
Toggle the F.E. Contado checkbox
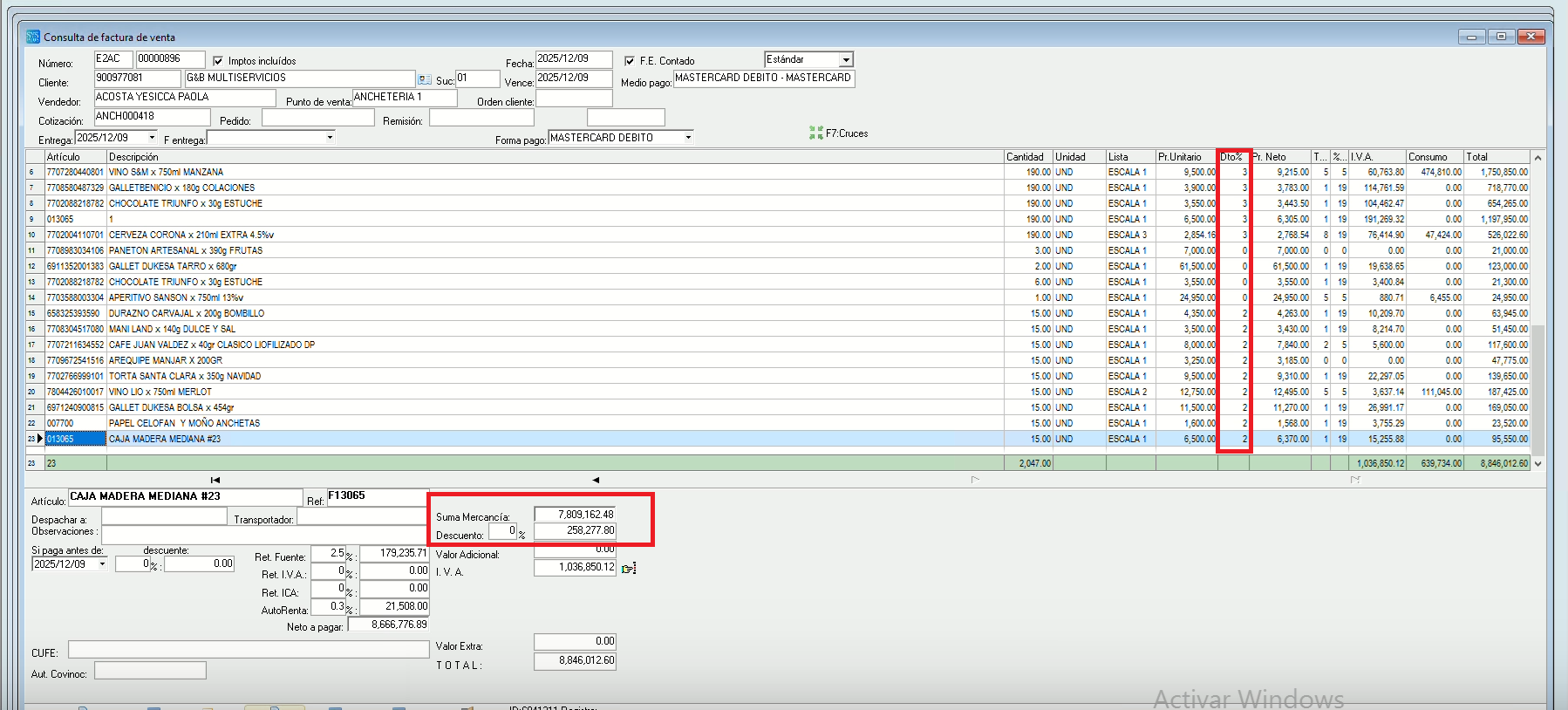tap(630, 61)
